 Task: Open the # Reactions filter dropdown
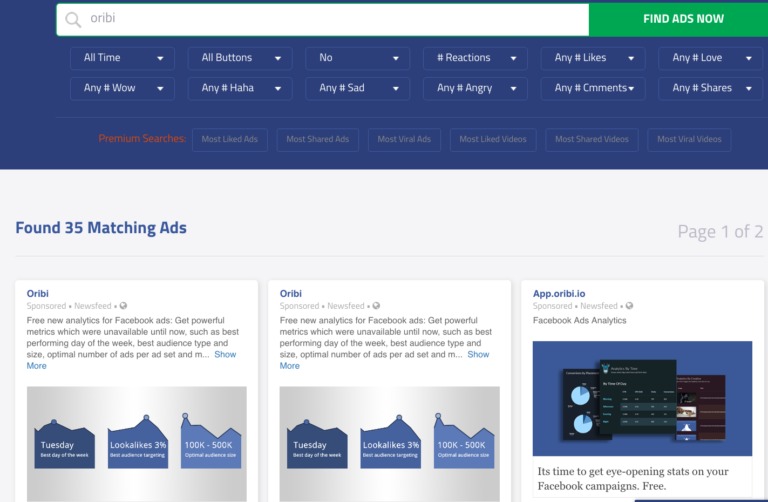pyautogui.click(x=475, y=58)
